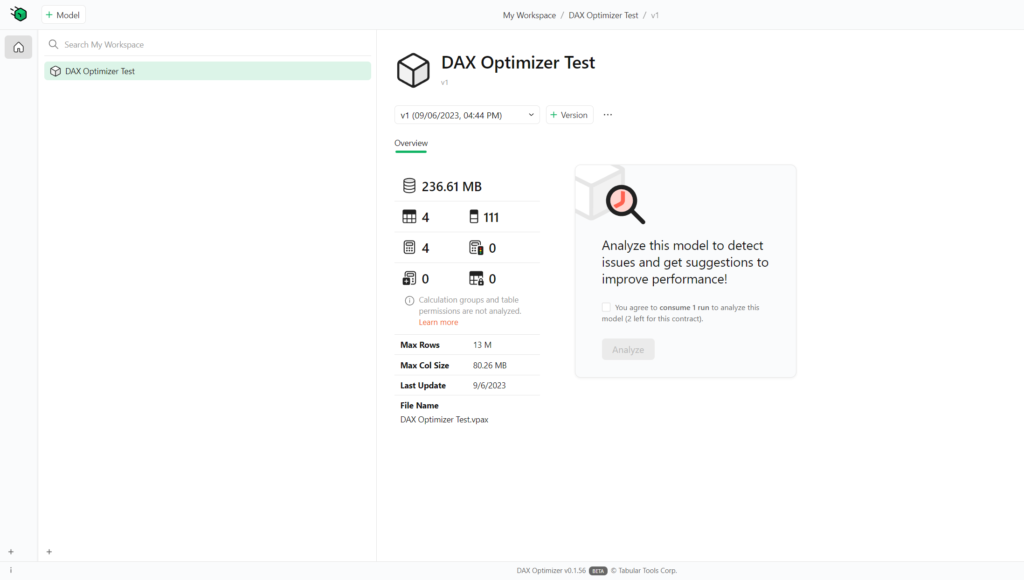Click the table permissions icon
1024x580 pixels.
(476, 278)
